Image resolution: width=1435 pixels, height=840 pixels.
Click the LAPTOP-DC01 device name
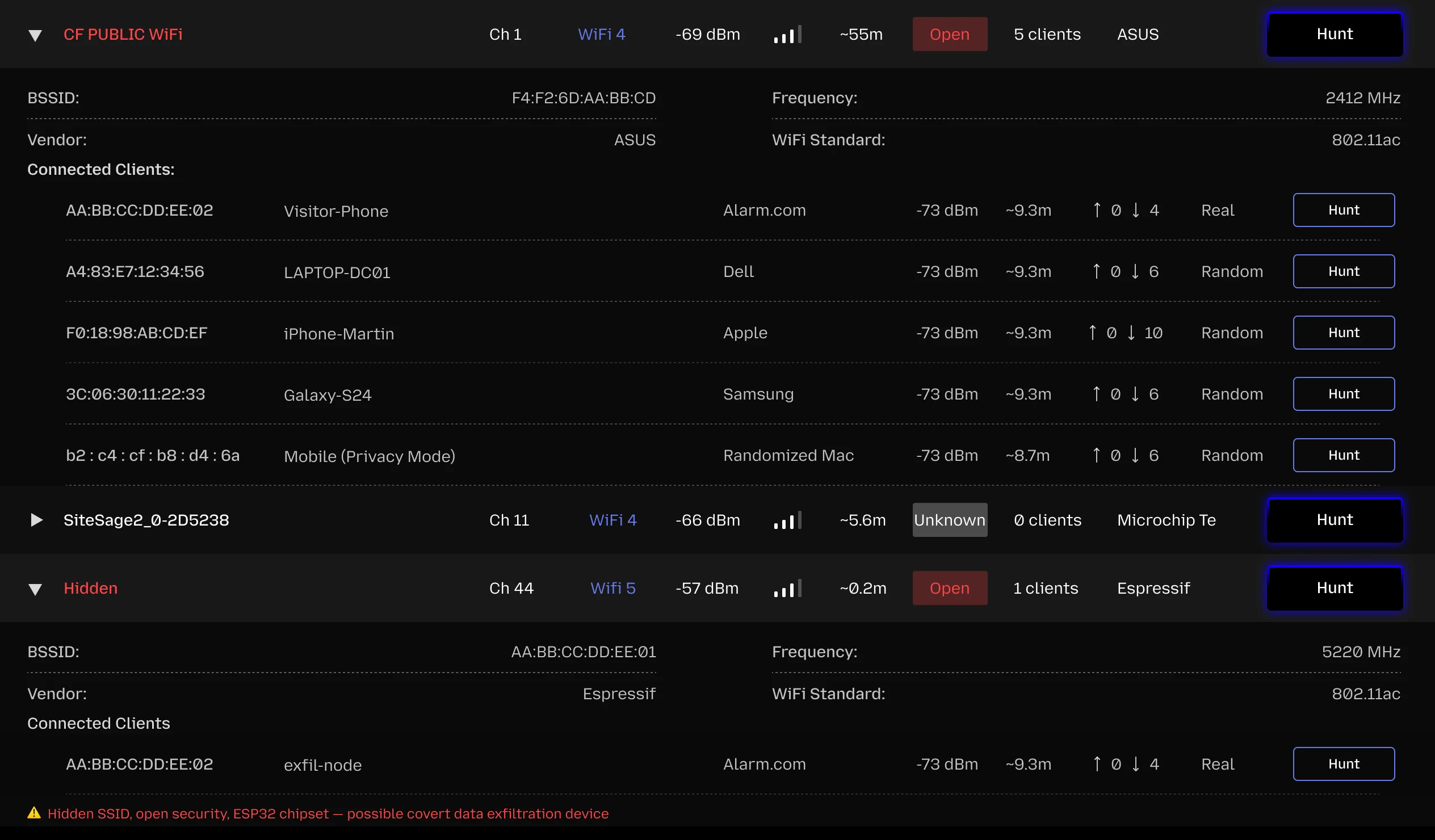(x=337, y=272)
